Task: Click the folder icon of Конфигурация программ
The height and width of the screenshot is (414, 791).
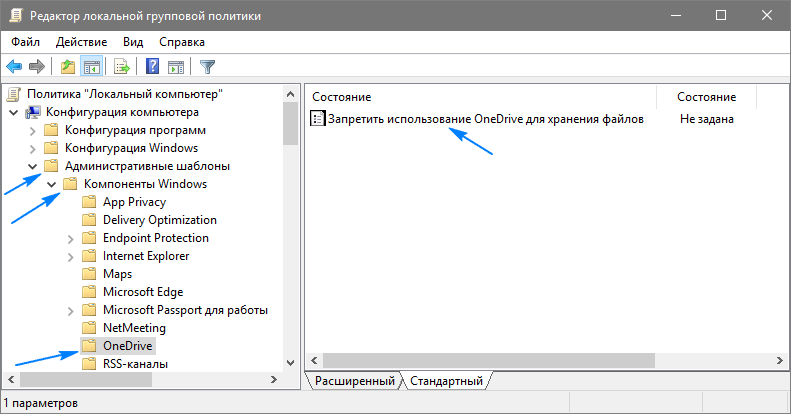Action: [x=51, y=131]
